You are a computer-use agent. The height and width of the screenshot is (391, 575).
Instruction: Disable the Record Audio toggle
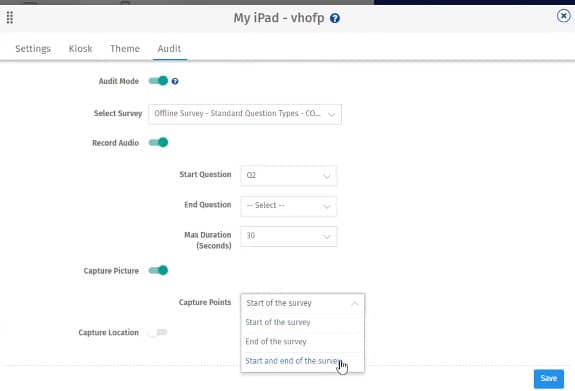point(158,142)
